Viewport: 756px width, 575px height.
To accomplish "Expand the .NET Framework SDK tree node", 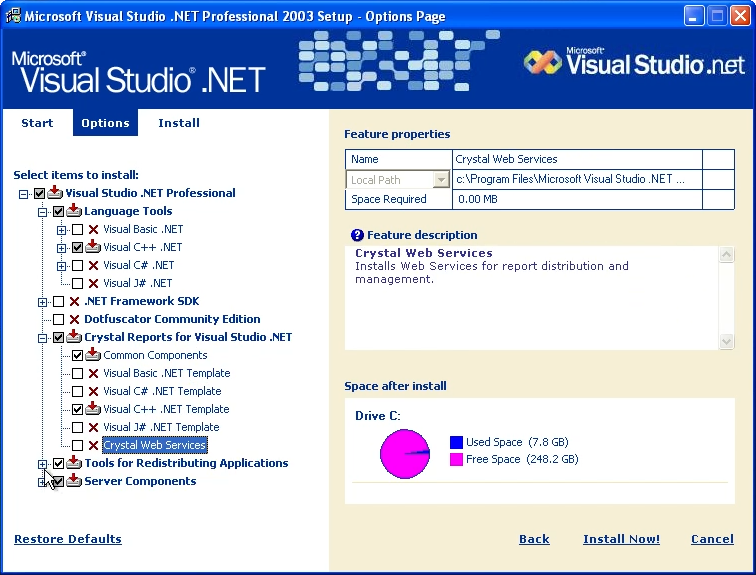I will tap(42, 301).
